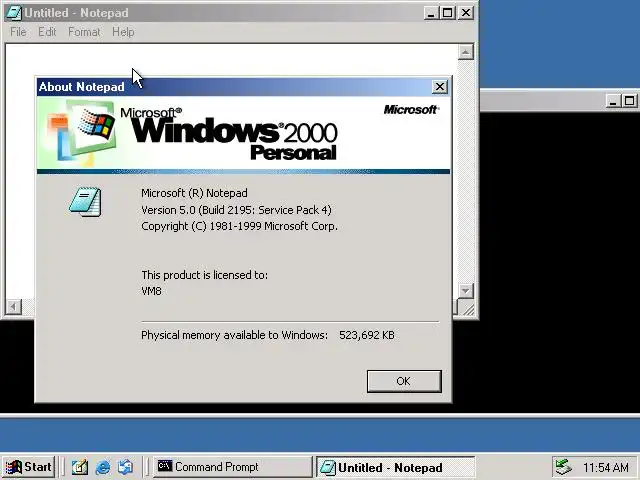Maximize the Command Prompt window
640x480 pixels.
click(x=629, y=101)
